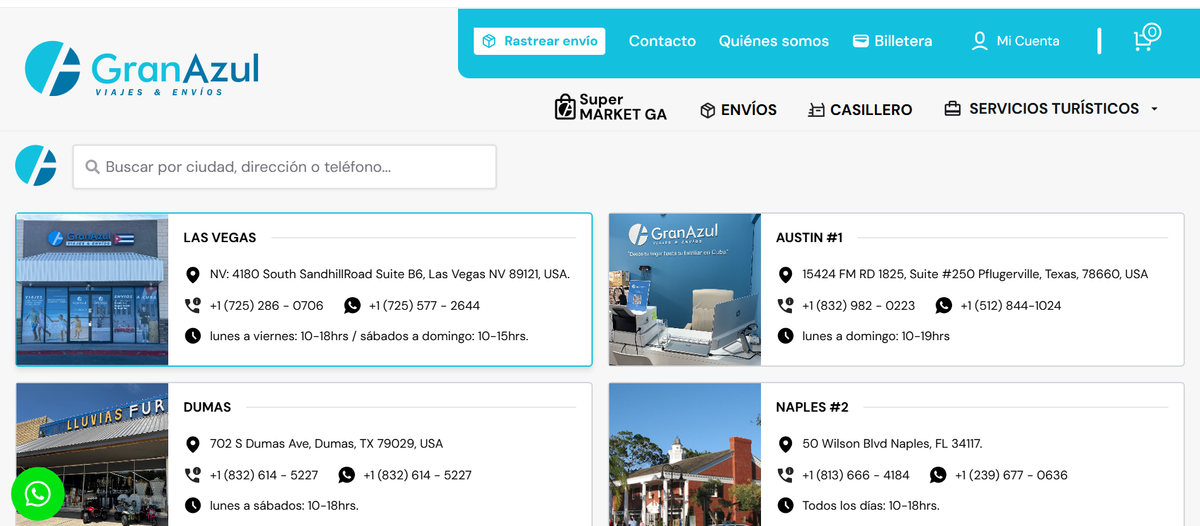1200x526 pixels.
Task: Click the location pin for Austin #1
Action: tap(785, 274)
